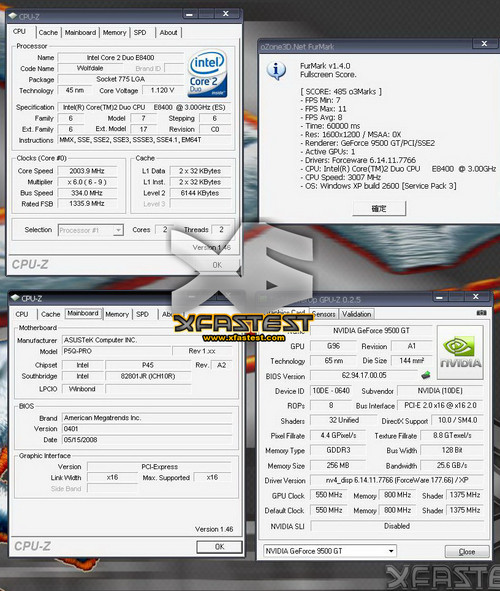Click the Driver Version field nv4_disp 6.14.11.7766
This screenshot has width=500, height=591.
pyautogui.click(x=397, y=480)
